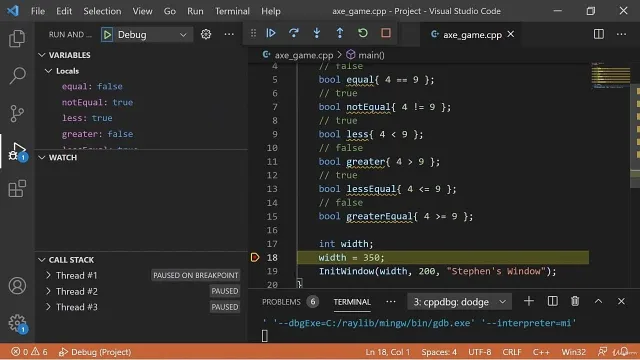Toggle breakpoint on line 18

[x=255, y=258]
